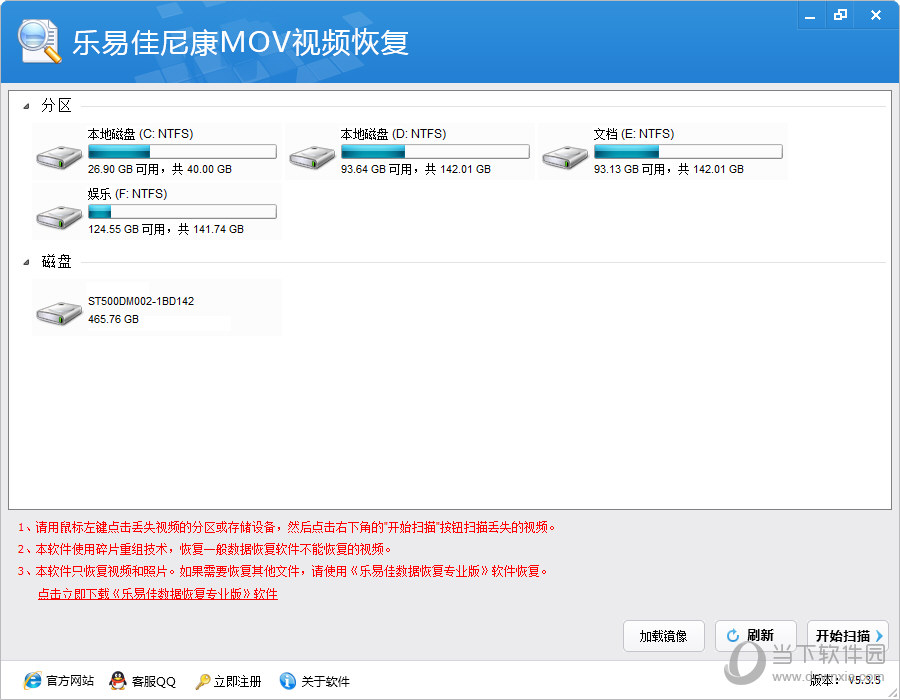The width and height of the screenshot is (900, 700).
Task: Click the ST500DM002-1BD142 disk name
Action: tap(141, 301)
